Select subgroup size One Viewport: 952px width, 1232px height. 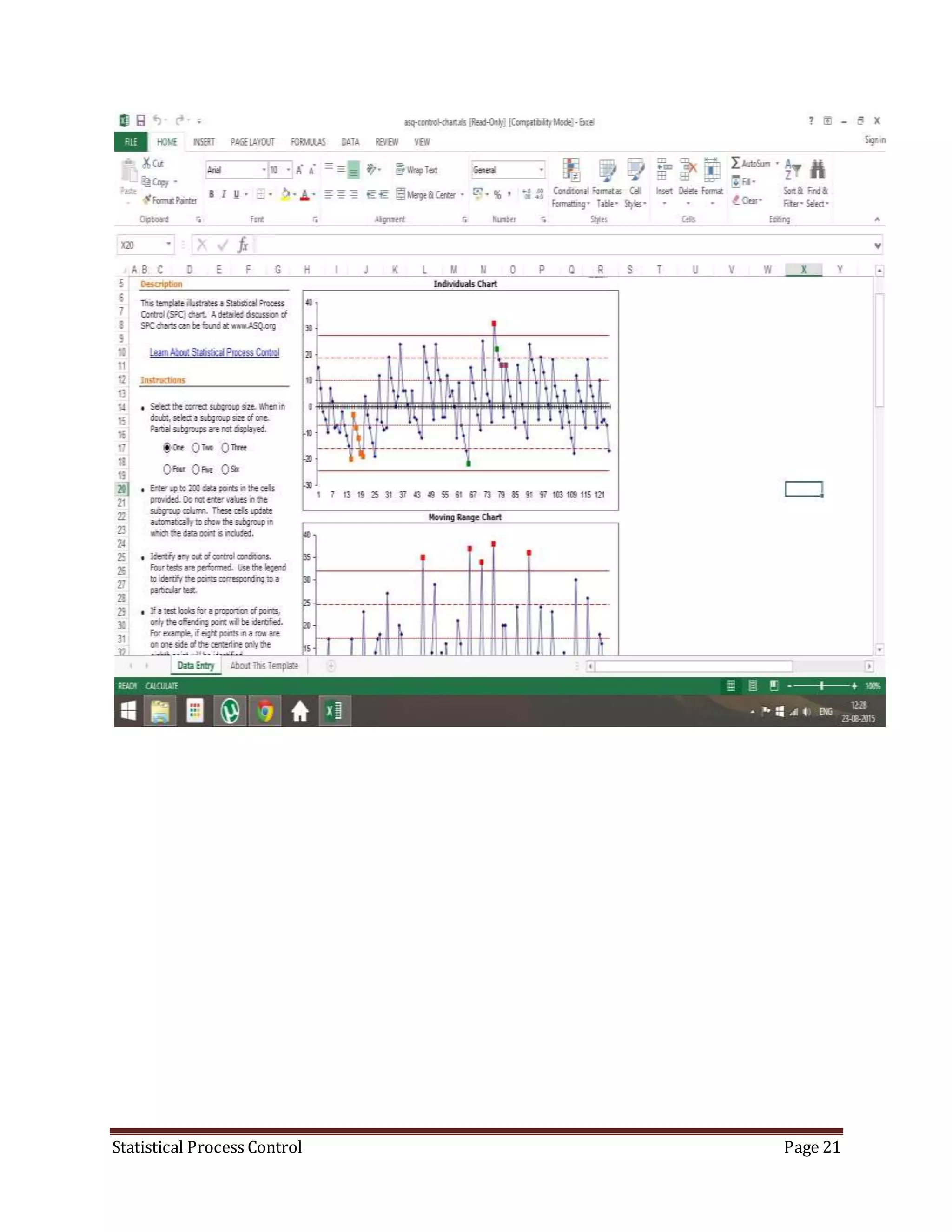(x=167, y=447)
